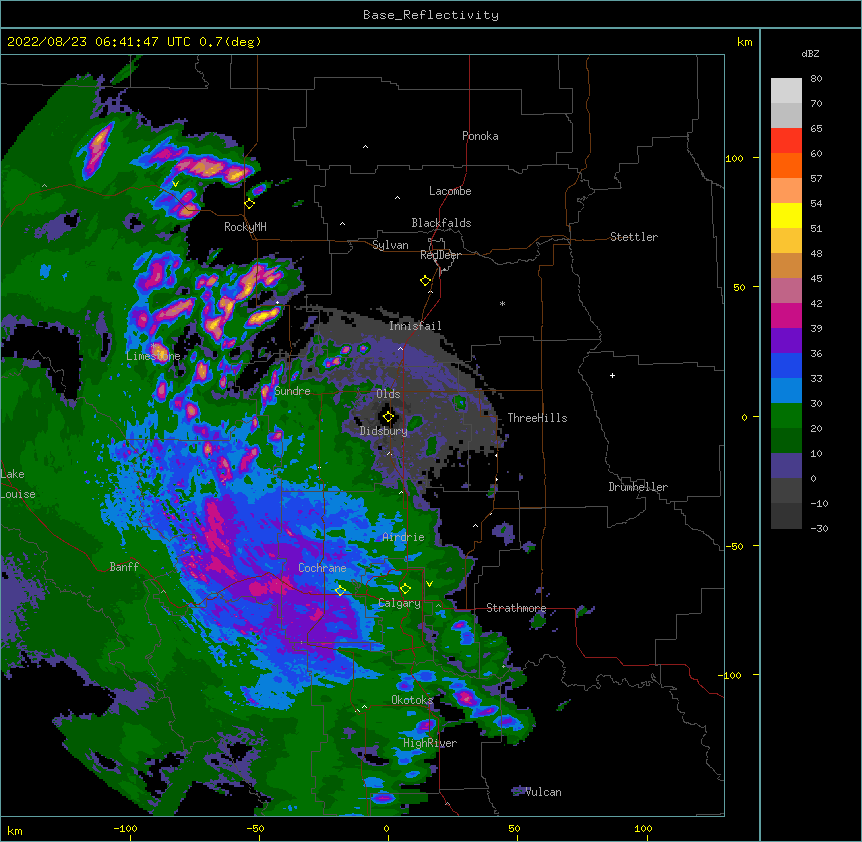
Task: Click the -100 tick on the bottom axis
Action: [x=125, y=828]
